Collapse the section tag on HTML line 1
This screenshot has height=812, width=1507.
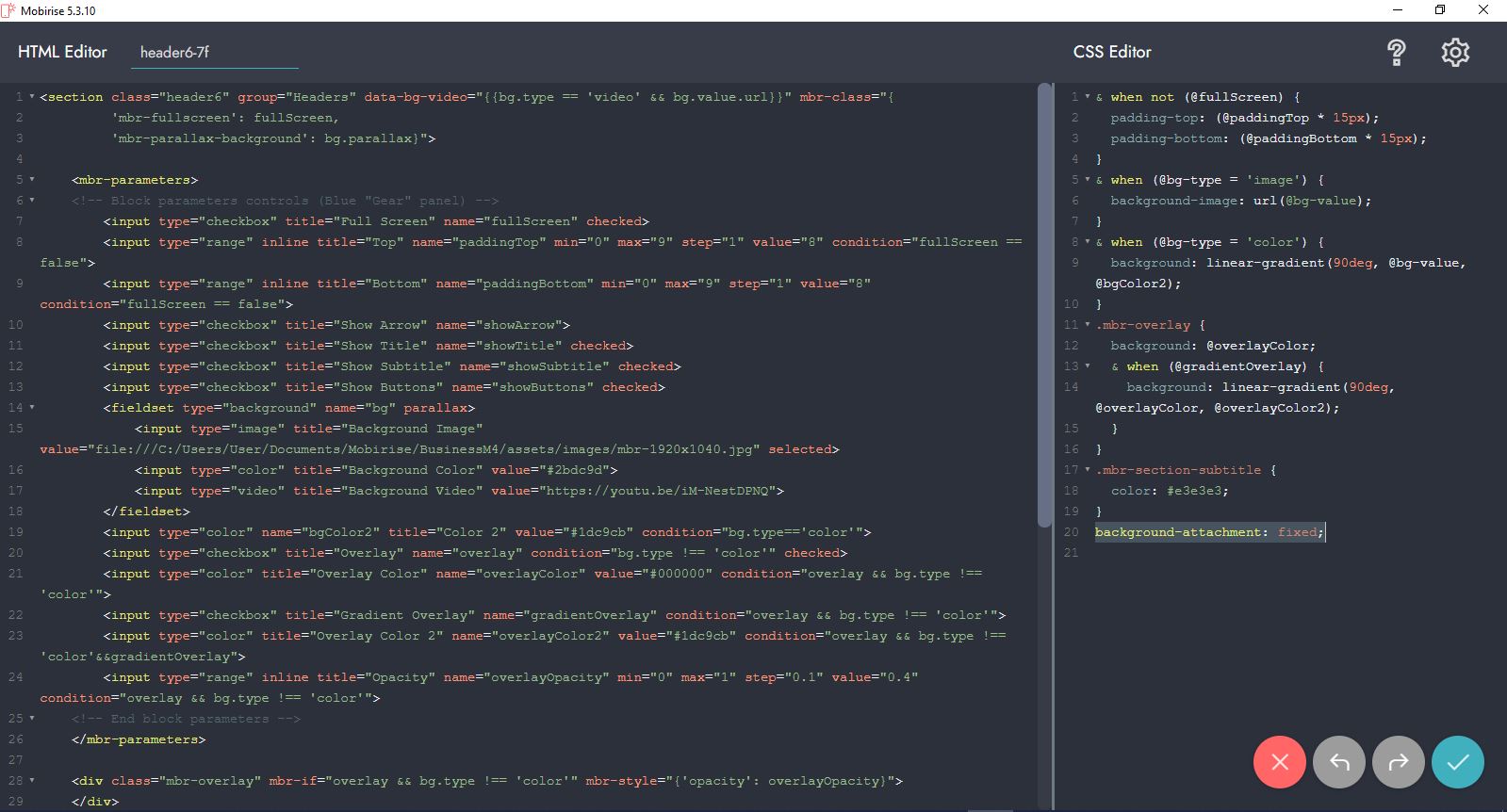[32, 97]
